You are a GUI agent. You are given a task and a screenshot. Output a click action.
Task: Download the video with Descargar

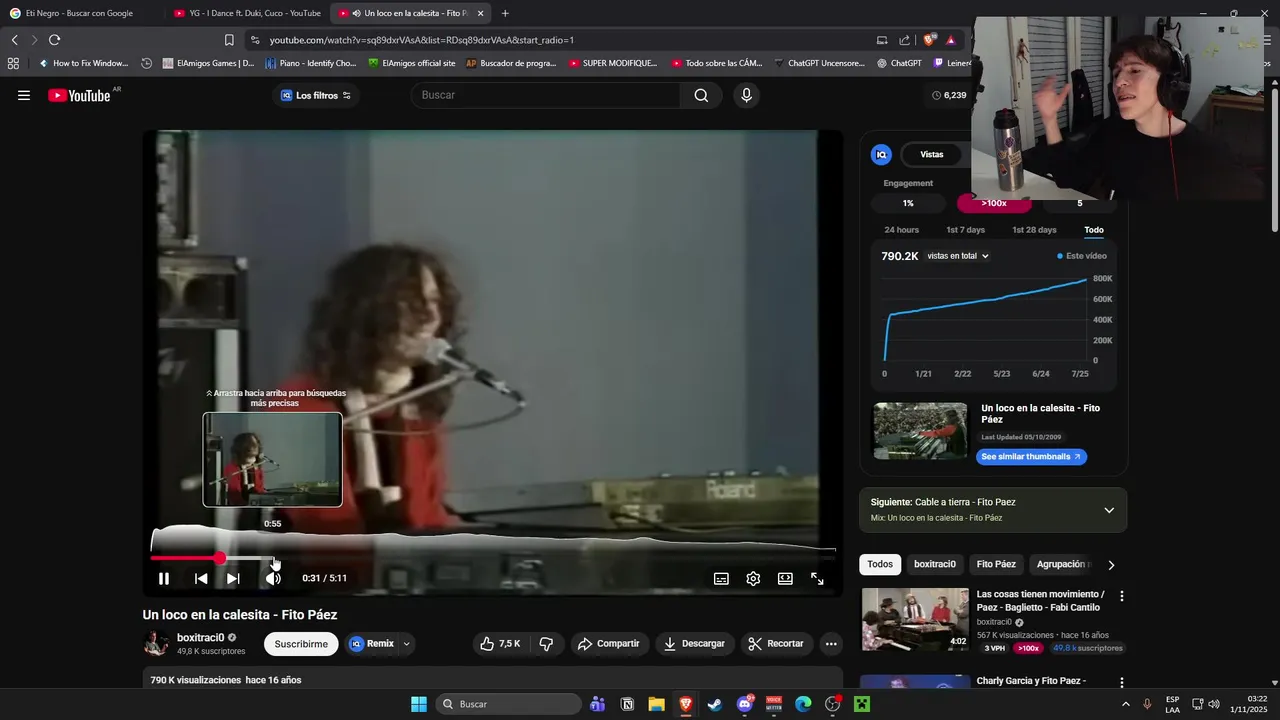click(x=694, y=644)
